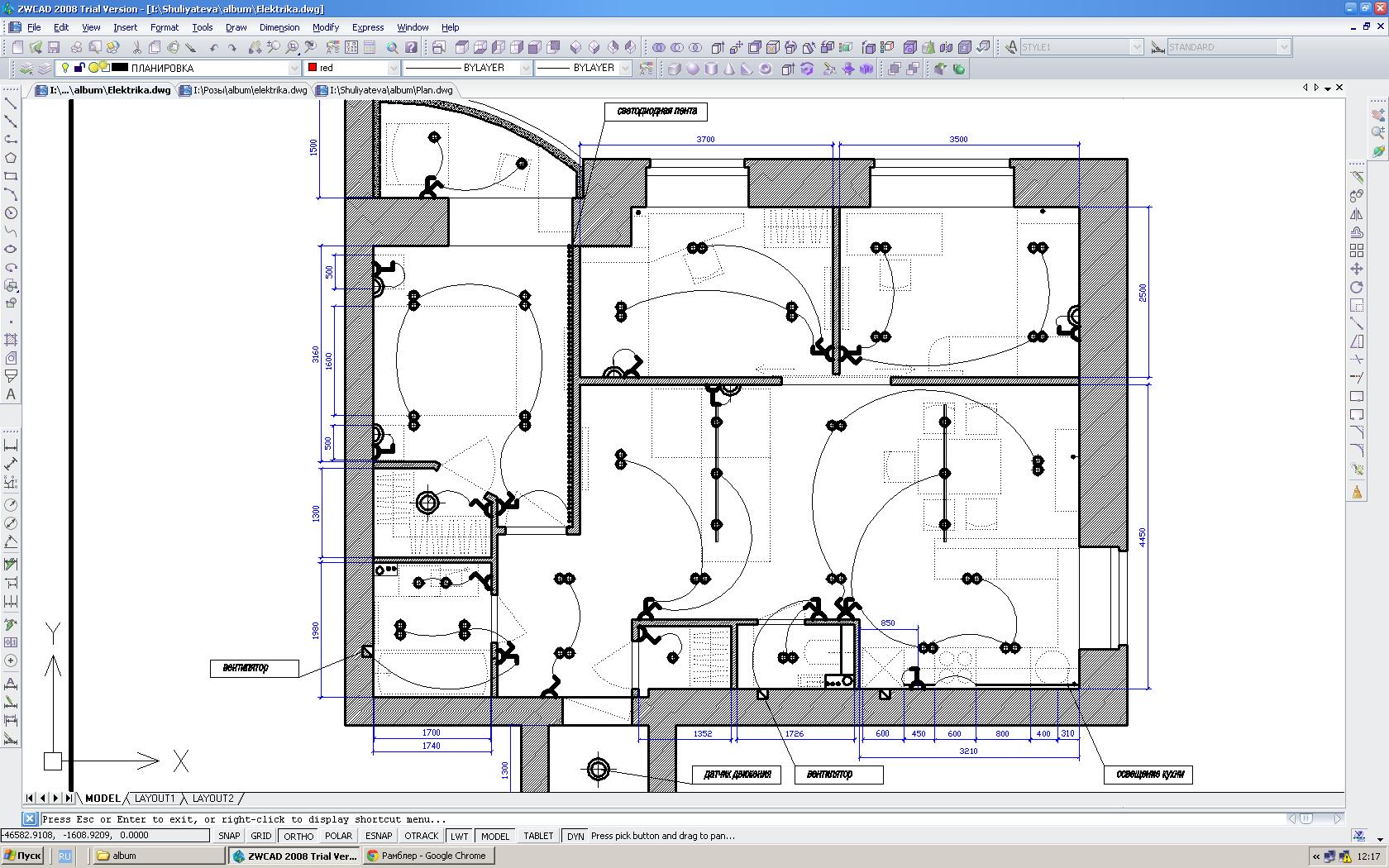Click the Help question mark icon
This screenshot has height=868, width=1389.
(411, 47)
